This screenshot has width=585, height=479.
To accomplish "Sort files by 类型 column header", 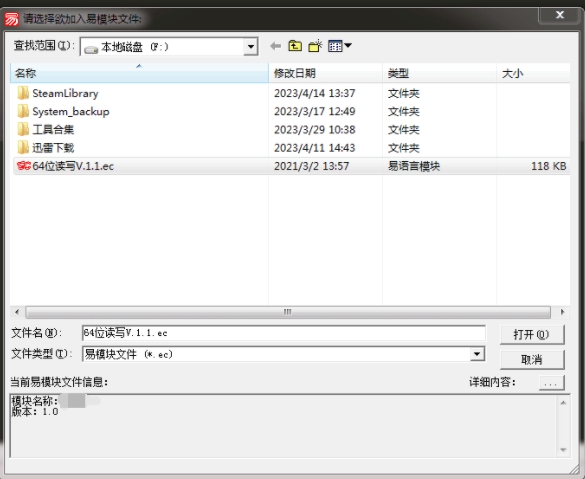I will click(439, 73).
